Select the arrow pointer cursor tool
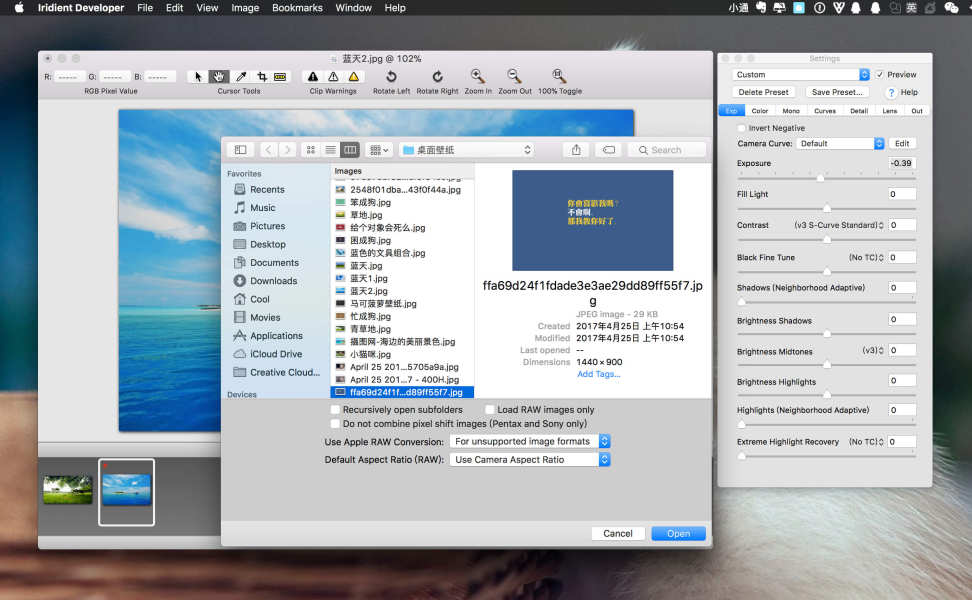Screen dimensions: 972x600 pos(198,76)
